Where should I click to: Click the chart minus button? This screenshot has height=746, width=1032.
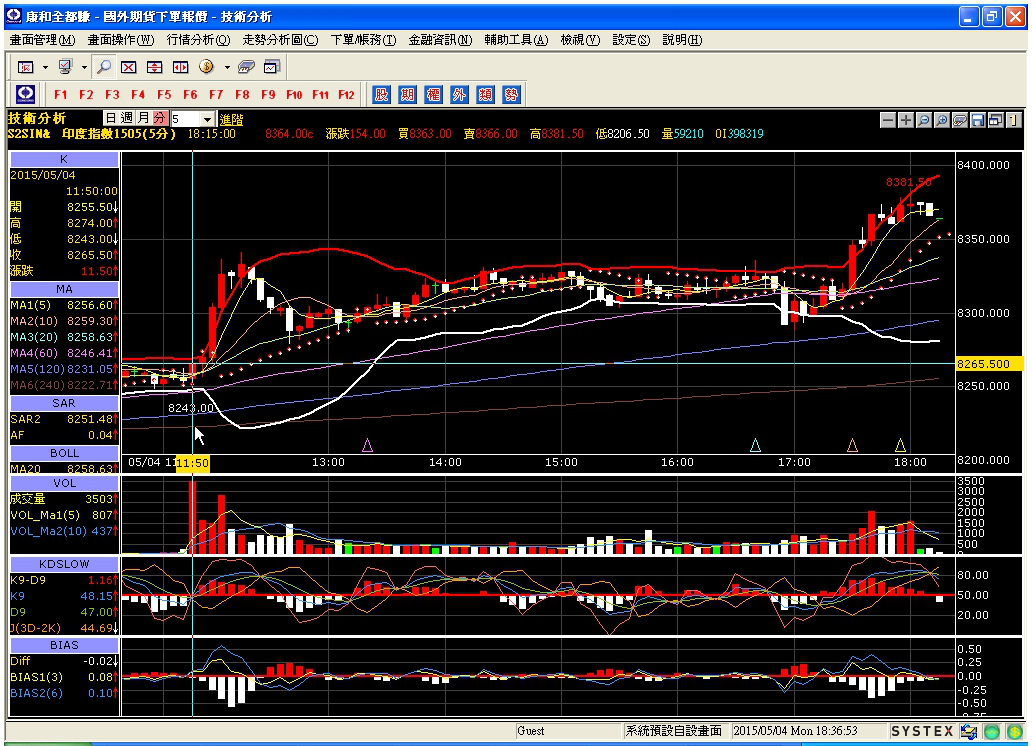(x=888, y=120)
